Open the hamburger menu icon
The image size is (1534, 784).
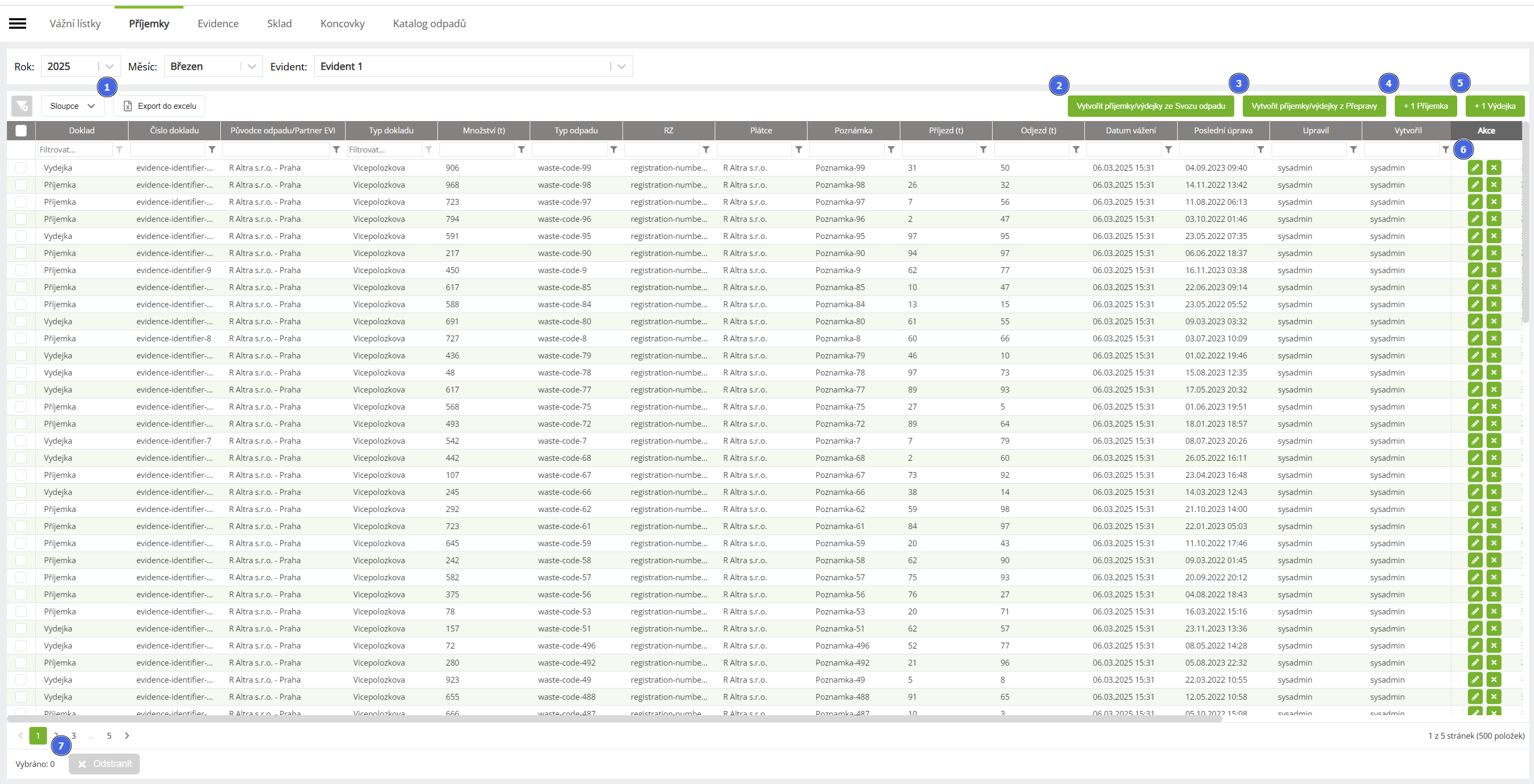(18, 23)
